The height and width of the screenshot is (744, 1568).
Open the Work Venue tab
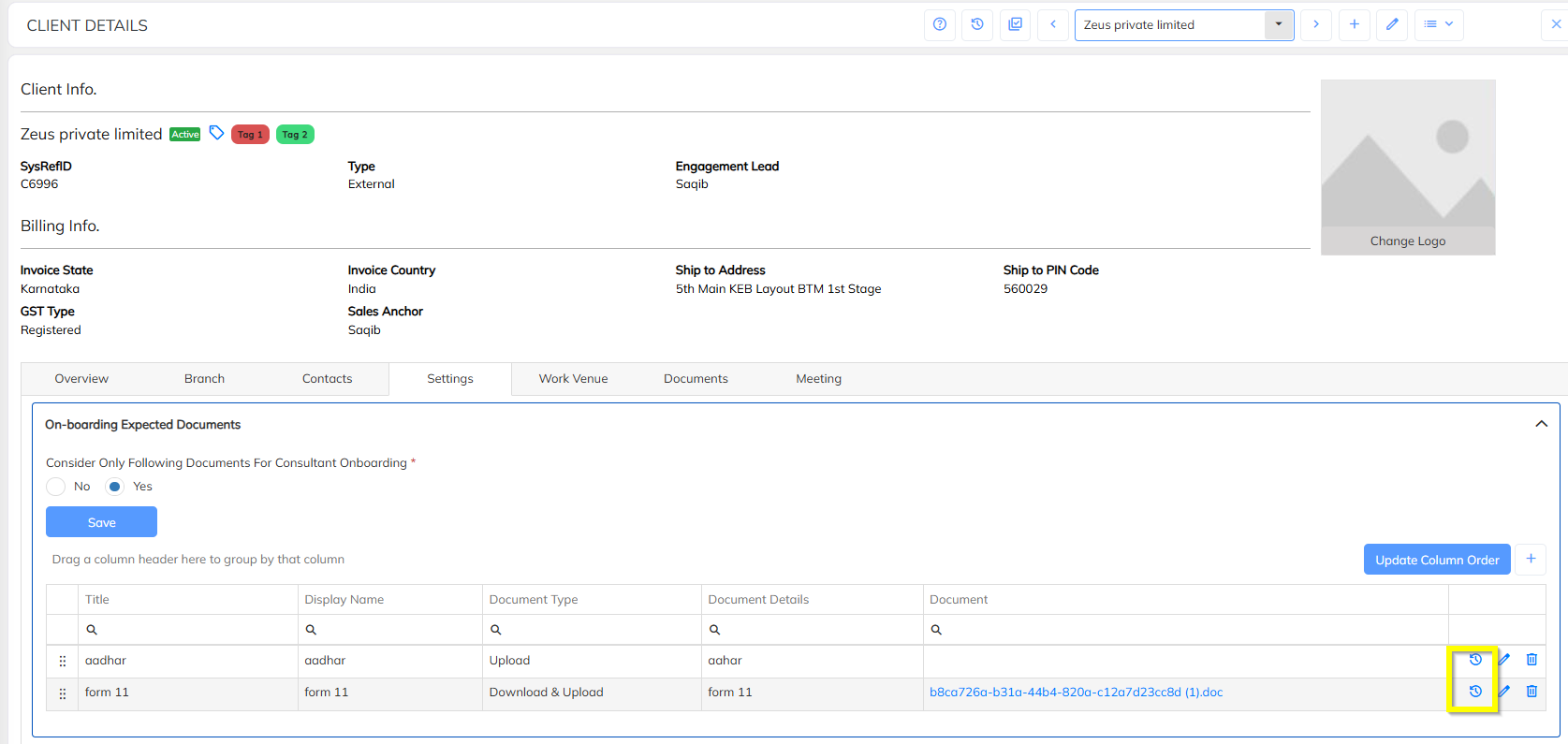(573, 379)
